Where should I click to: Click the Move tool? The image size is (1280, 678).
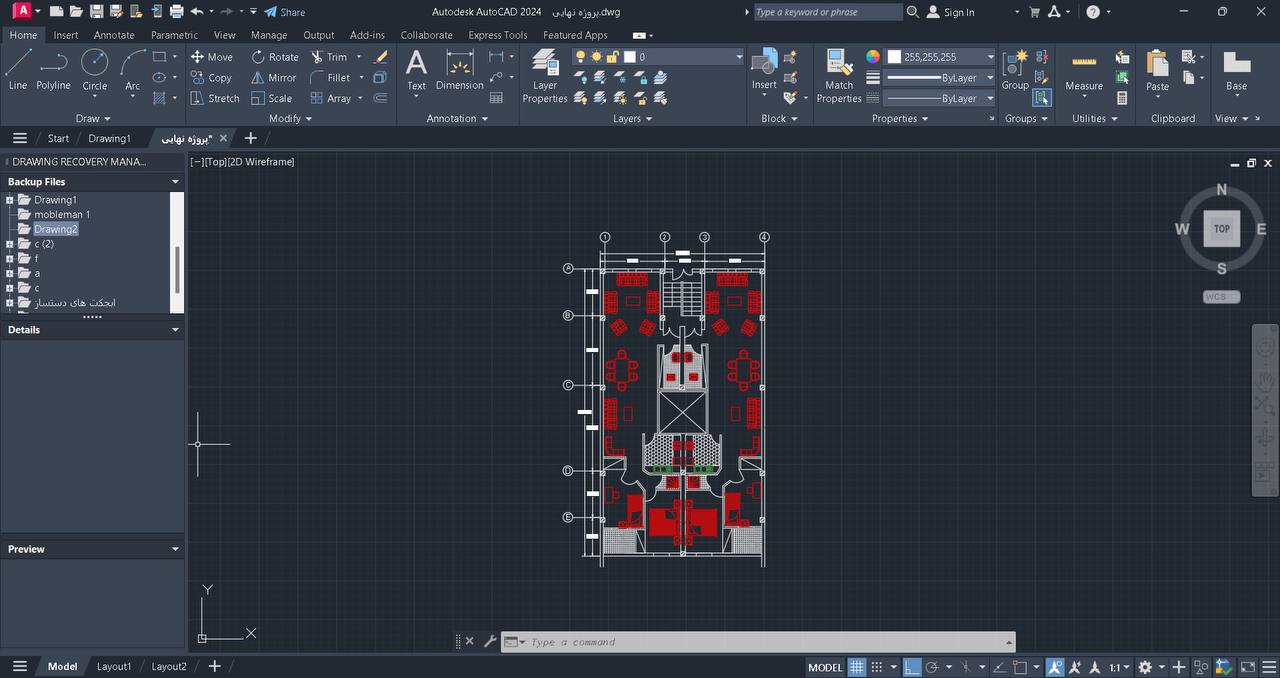point(211,57)
